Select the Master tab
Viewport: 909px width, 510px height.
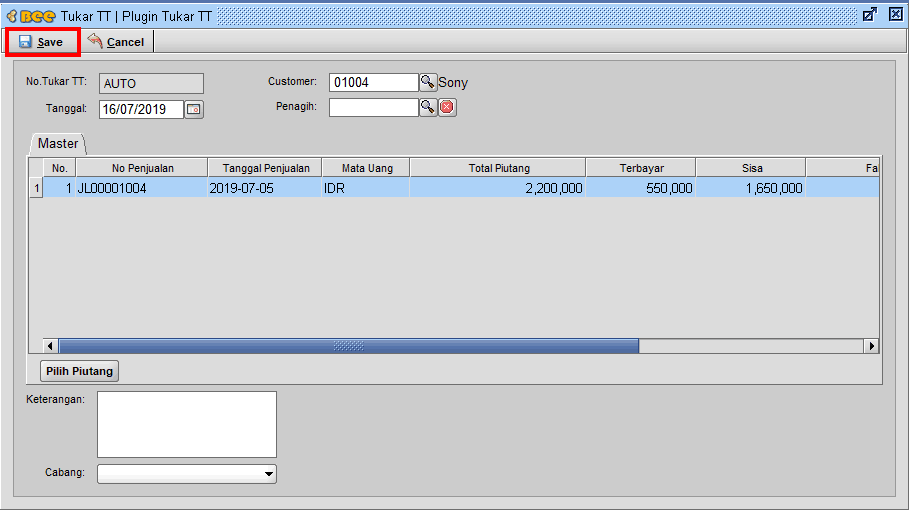click(x=58, y=144)
